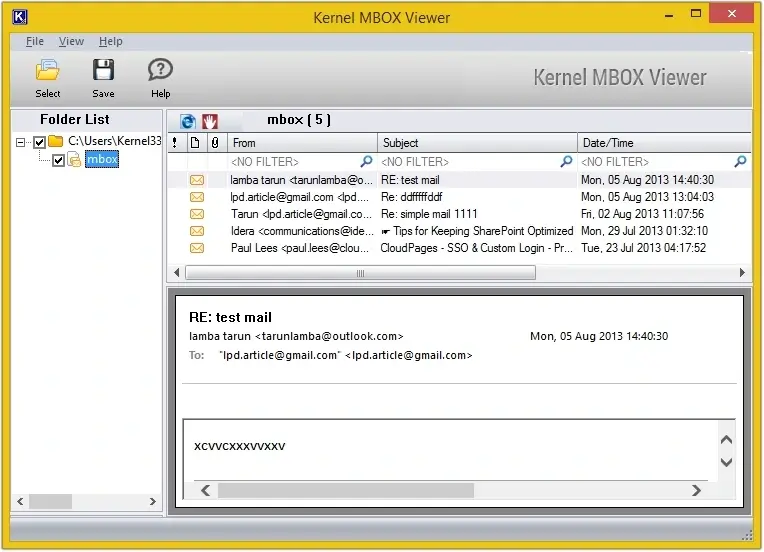Click envelope icon of Idera mail
The width and height of the screenshot is (764, 552).
[x=197, y=231]
